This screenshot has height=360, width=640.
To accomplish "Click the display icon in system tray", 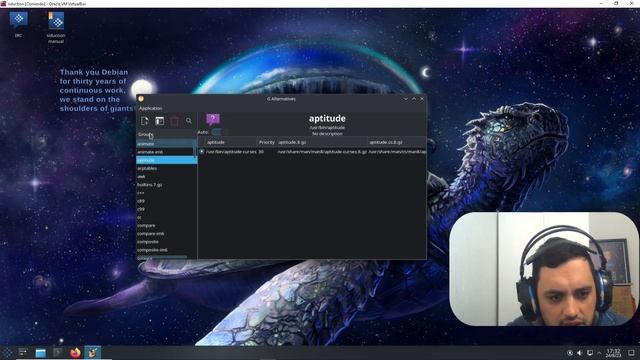I will click(589, 353).
